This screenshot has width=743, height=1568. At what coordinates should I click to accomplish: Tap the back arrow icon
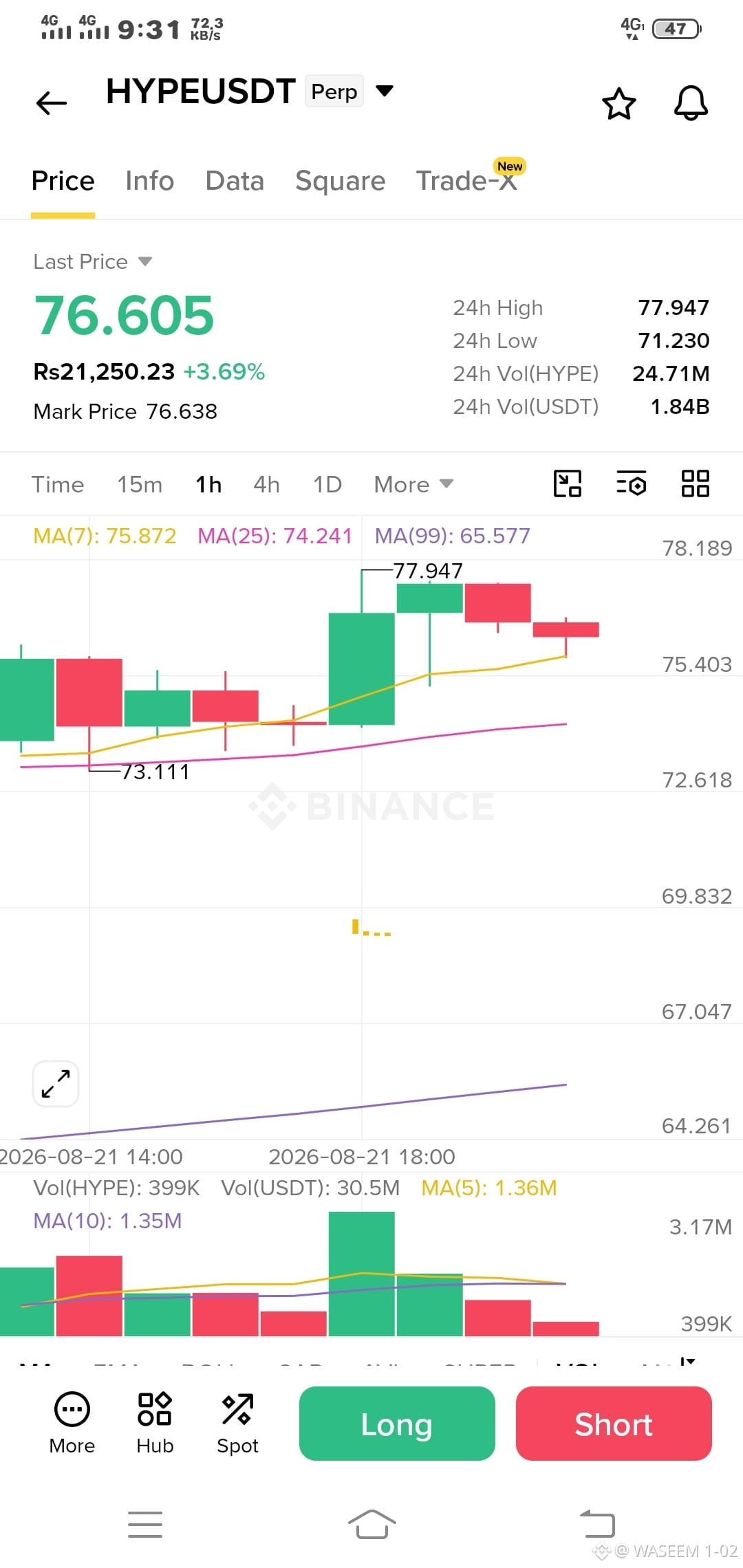pyautogui.click(x=52, y=103)
